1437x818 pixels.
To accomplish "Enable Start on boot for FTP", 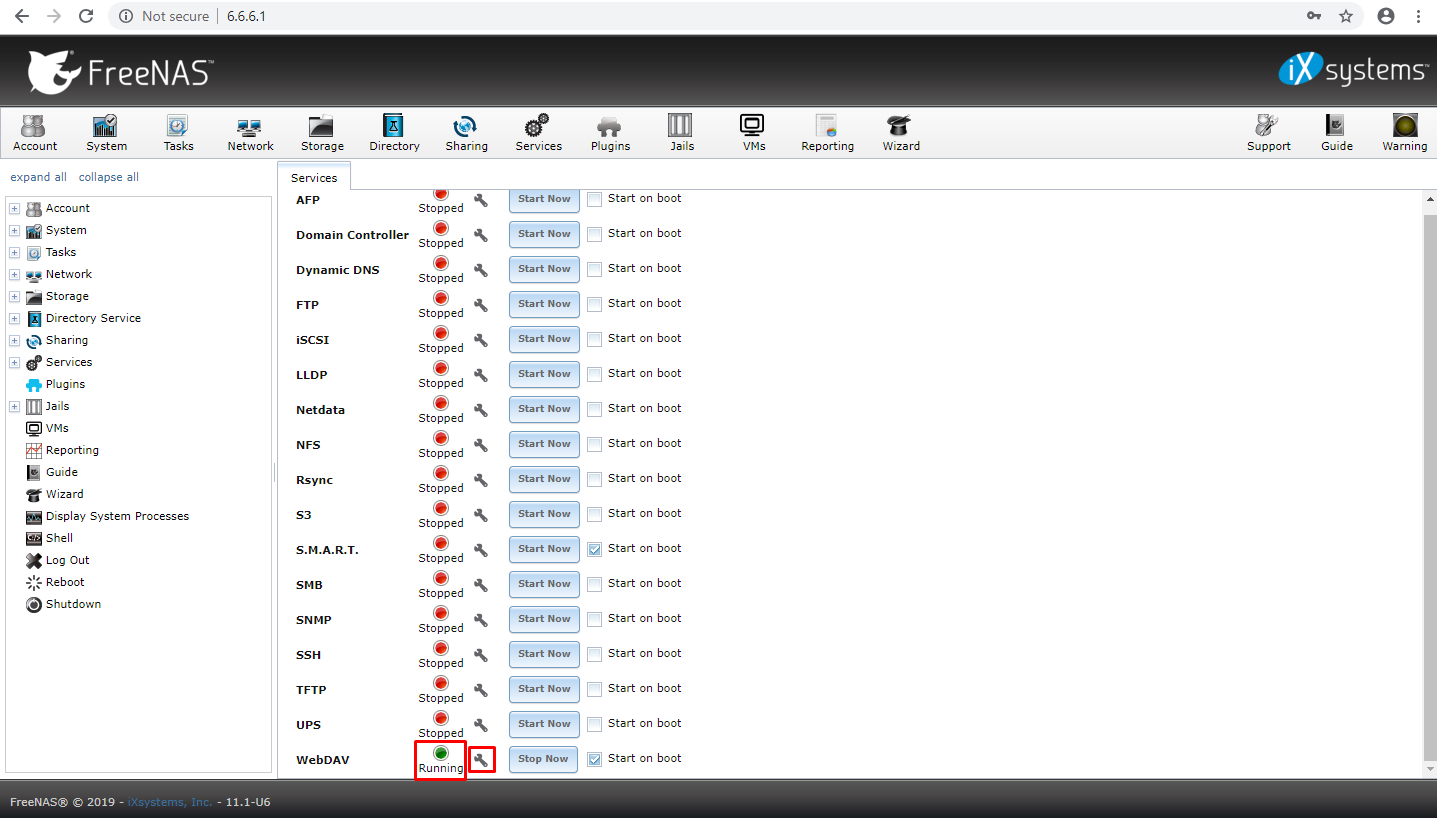I will [594, 303].
